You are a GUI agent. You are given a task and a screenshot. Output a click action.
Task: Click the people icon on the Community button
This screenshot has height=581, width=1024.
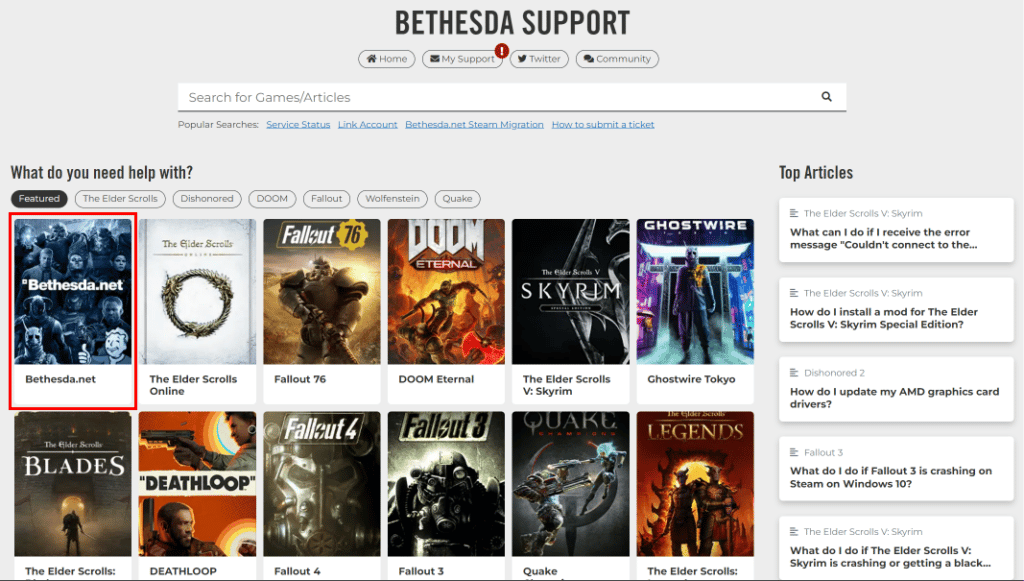[x=589, y=58]
